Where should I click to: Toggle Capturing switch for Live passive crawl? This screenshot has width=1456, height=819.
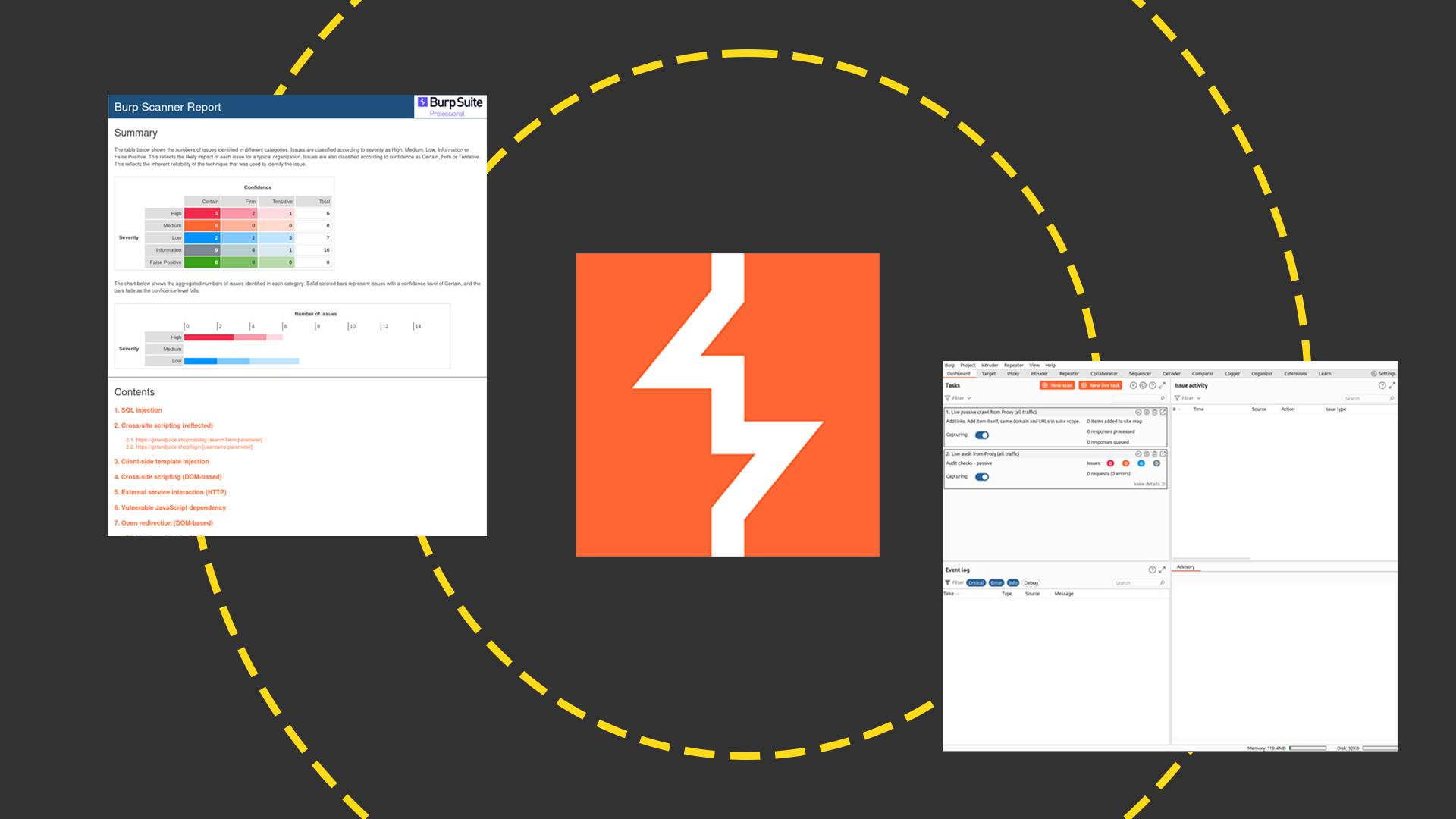coord(982,435)
